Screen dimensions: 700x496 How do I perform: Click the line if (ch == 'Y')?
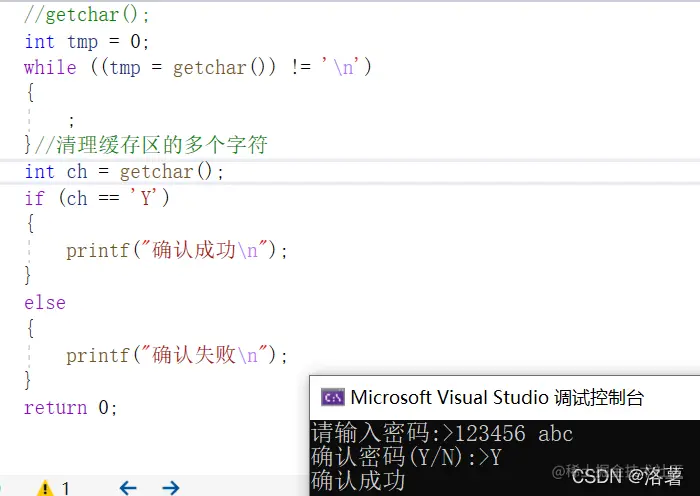(97, 198)
